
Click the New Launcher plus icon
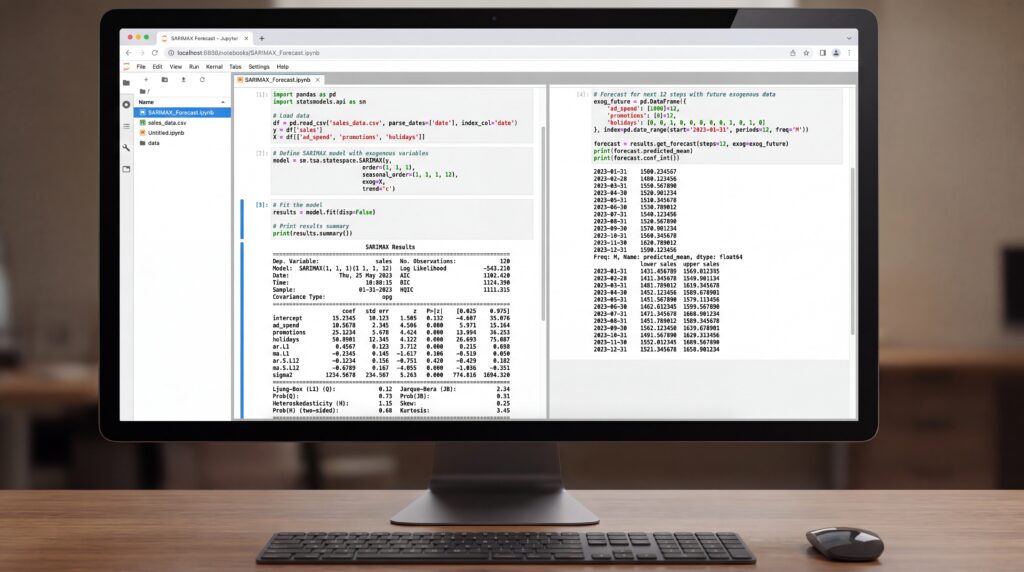pyautogui.click(x=146, y=80)
